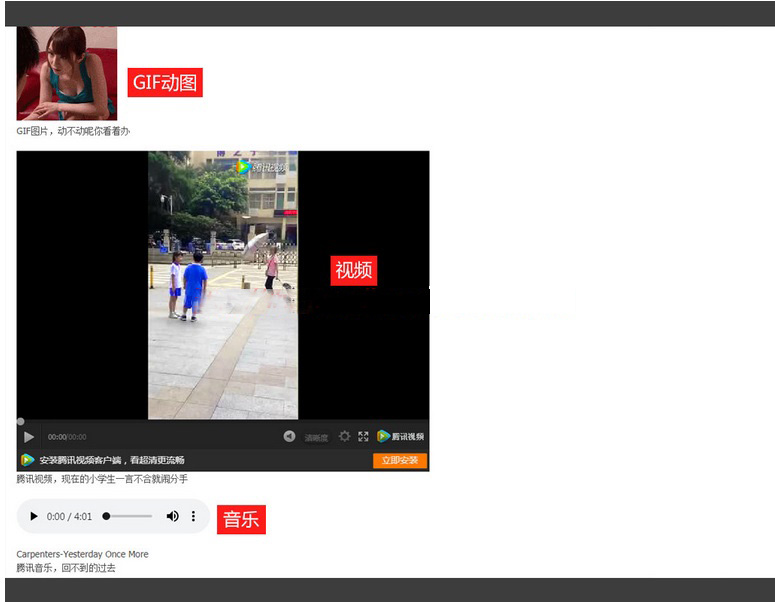Play the Tencent video
775x602 pixels.
[x=29, y=437]
